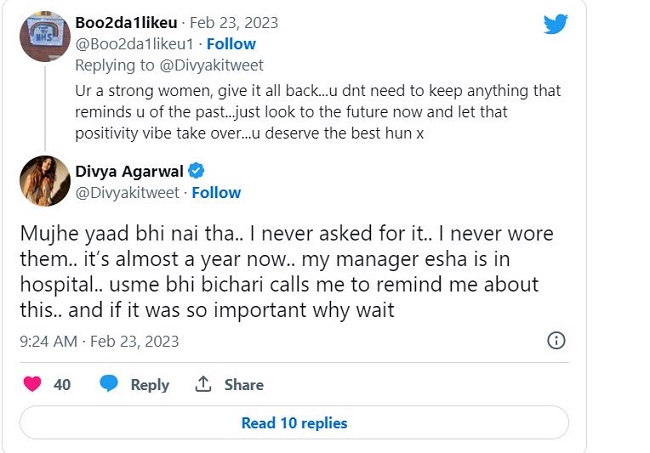Open the Boo2da1likeu display name

click(128, 22)
